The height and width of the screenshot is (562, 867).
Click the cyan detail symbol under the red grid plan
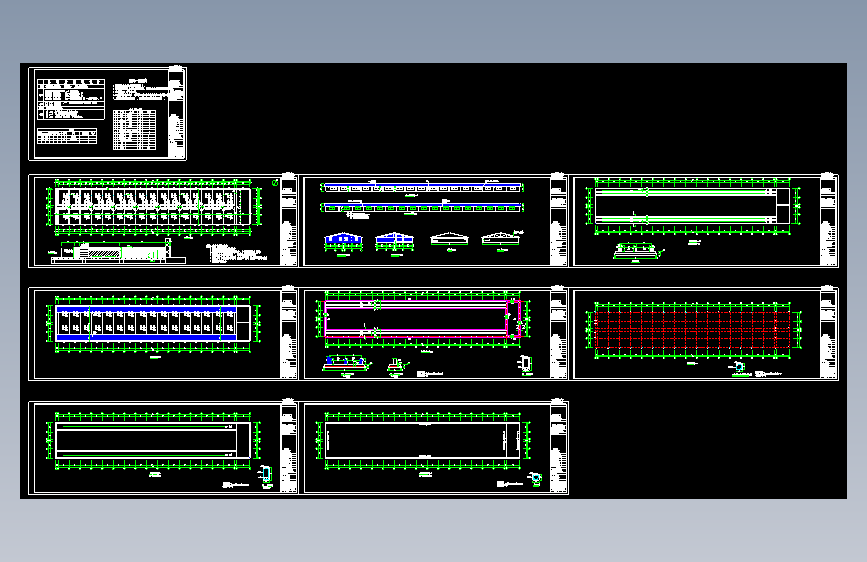[x=739, y=367]
